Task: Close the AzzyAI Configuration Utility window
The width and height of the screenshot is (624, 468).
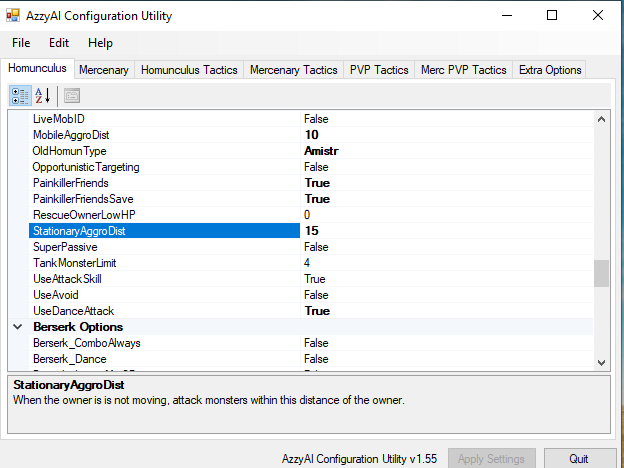Action: point(598,16)
